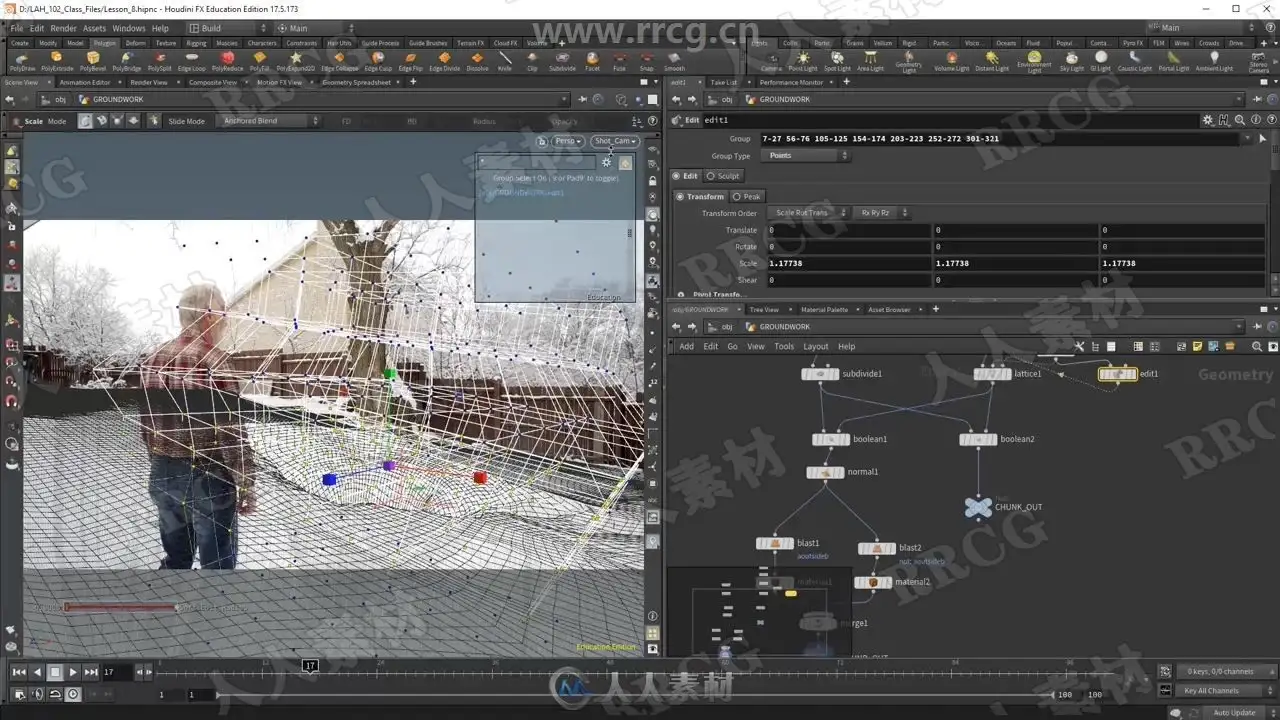Image resolution: width=1280 pixels, height=720 pixels.
Task: Activate the PolyBevel shelf tool
Action: point(92,62)
